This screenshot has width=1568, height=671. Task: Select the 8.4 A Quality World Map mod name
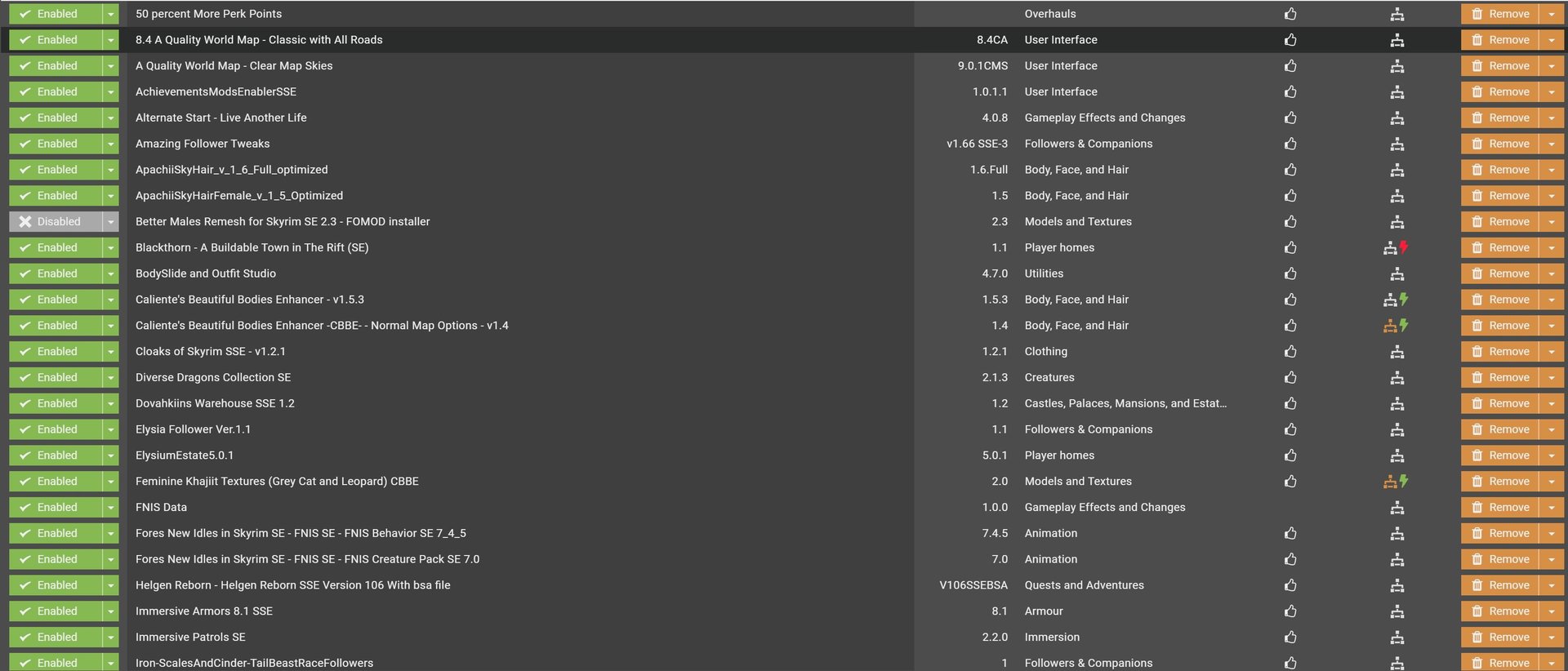[259, 39]
